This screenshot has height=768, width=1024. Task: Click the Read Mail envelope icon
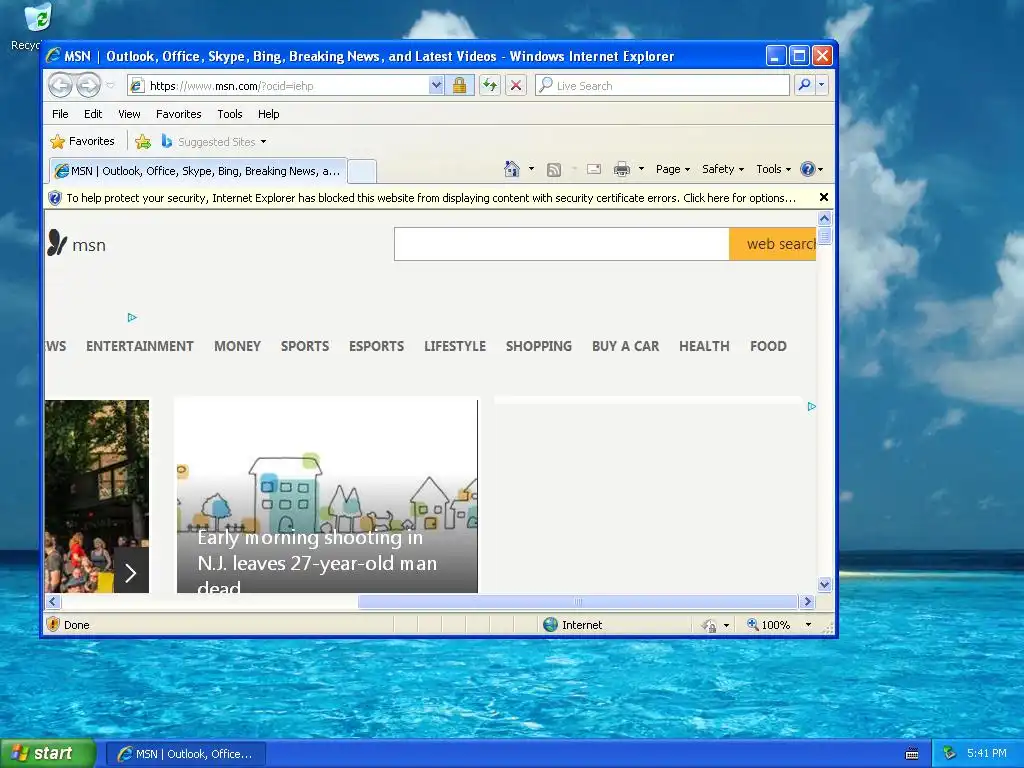pos(594,169)
